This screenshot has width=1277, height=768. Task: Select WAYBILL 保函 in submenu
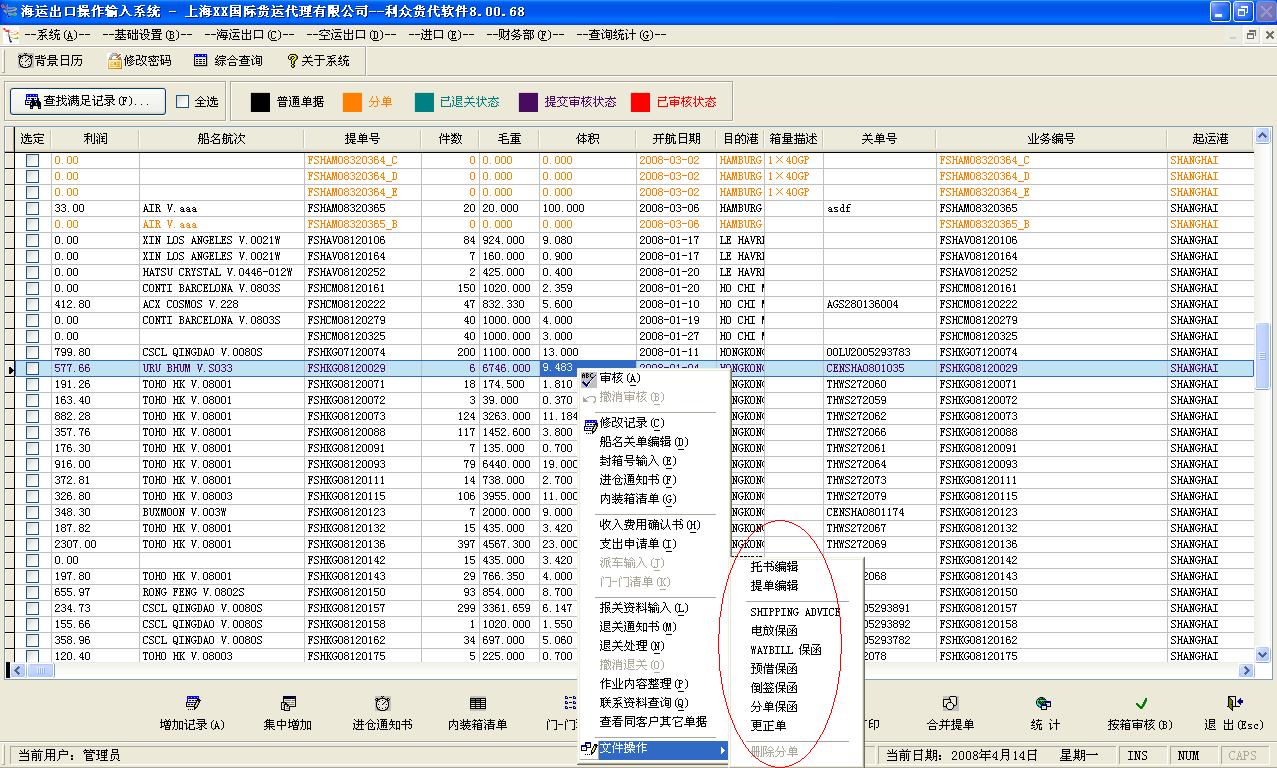pos(786,650)
